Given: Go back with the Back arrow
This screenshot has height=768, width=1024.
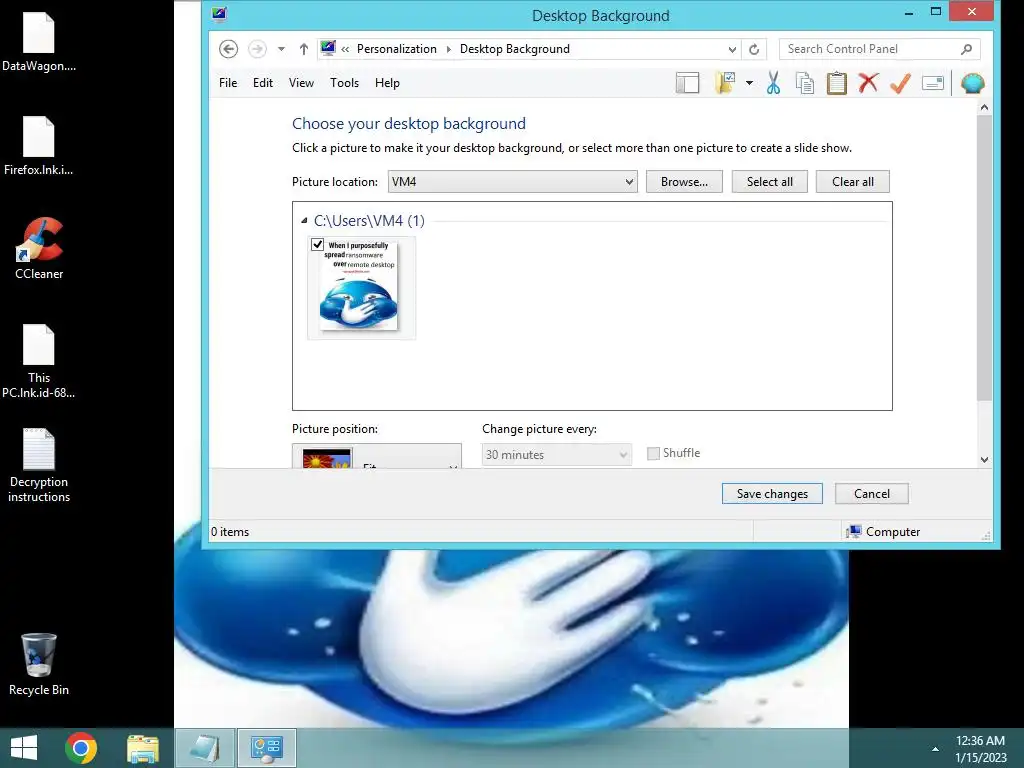Looking at the screenshot, I should (228, 49).
